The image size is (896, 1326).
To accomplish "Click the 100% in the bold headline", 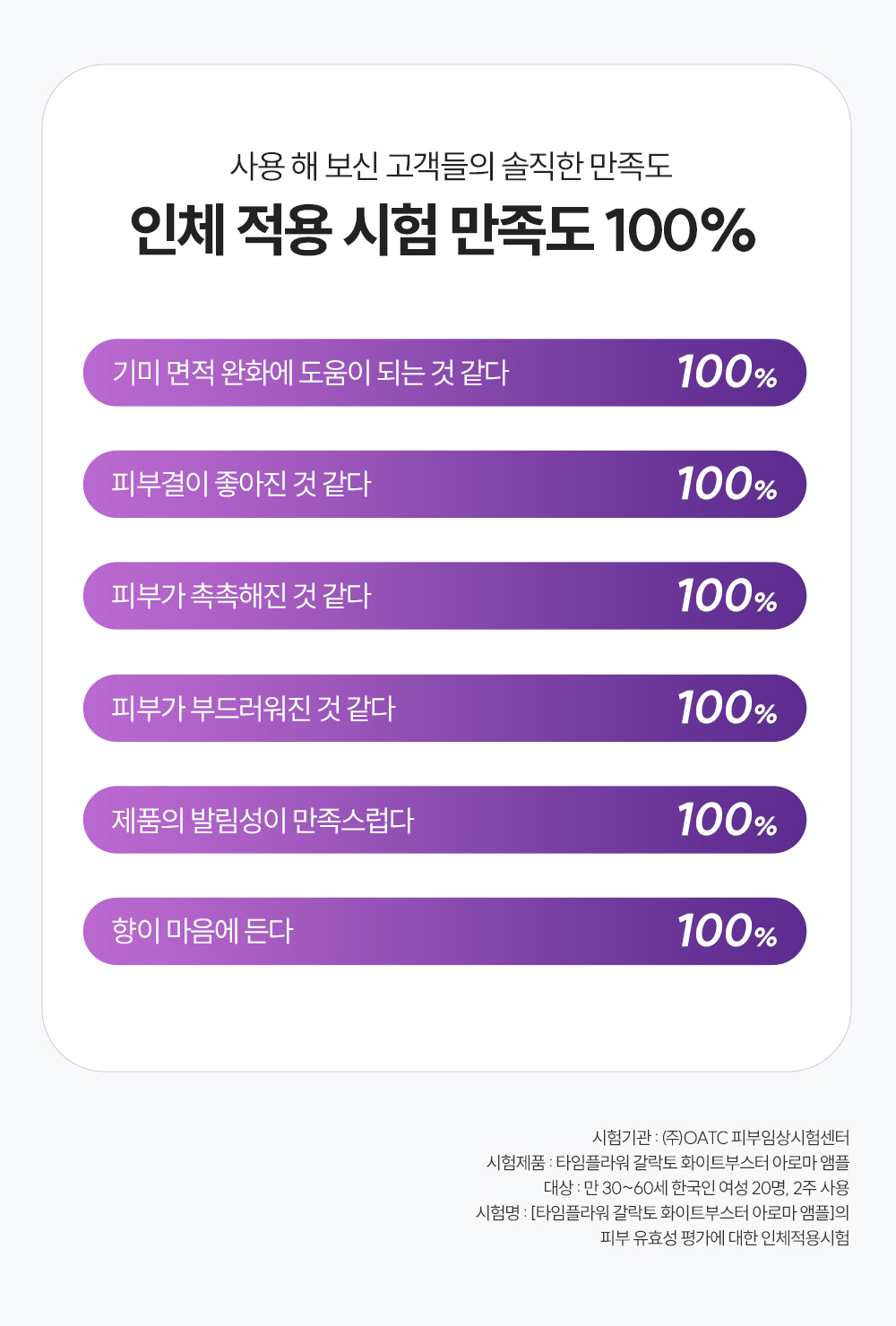I will (x=679, y=230).
